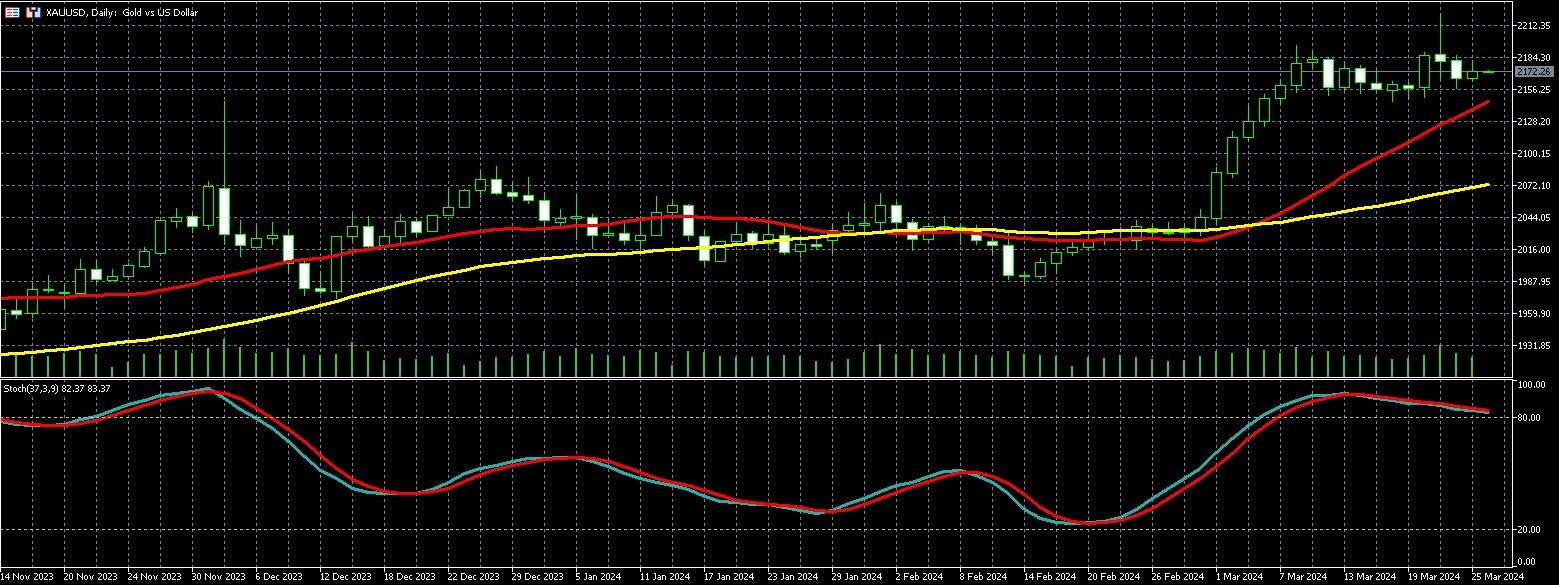The image size is (1559, 585).
Task: Click the 2128.20 price axis label
Action: pyautogui.click(x=1533, y=121)
